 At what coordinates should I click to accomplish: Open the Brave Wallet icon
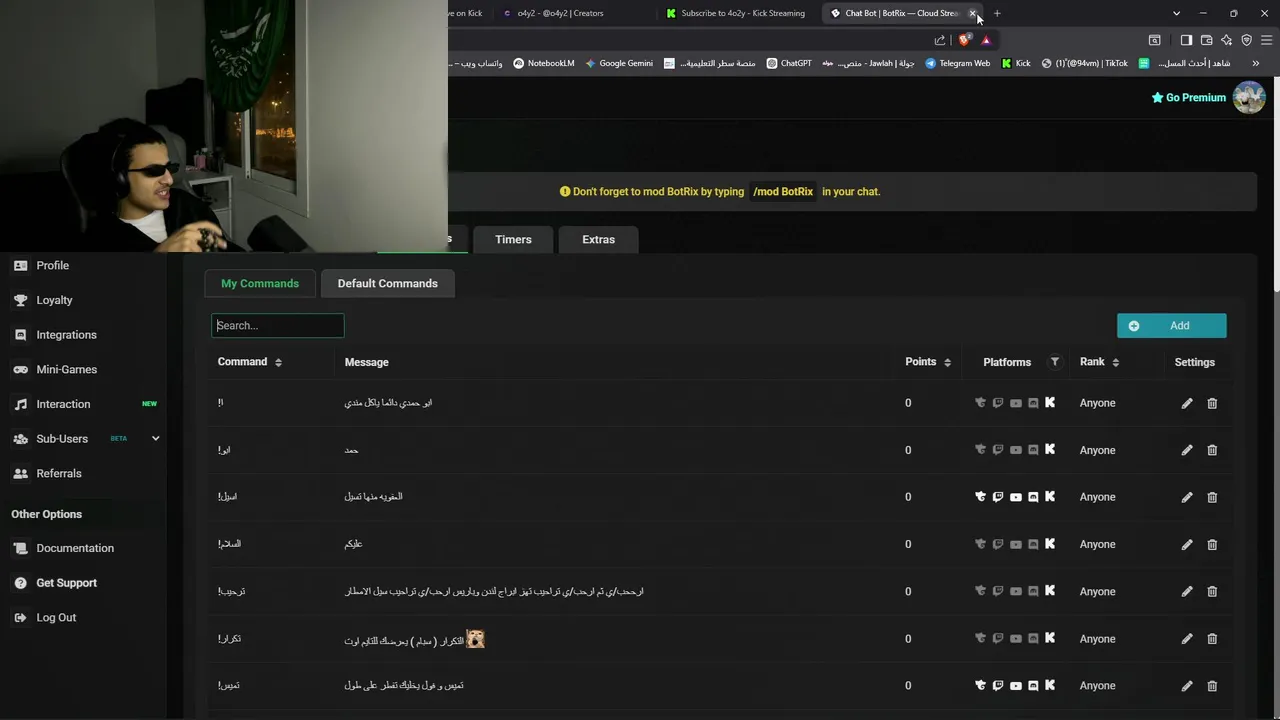coord(1207,40)
